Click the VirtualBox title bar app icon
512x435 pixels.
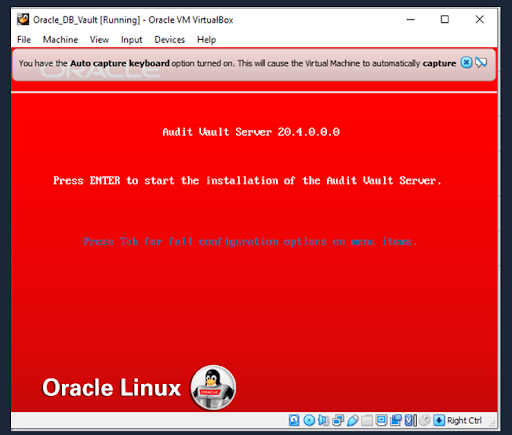23,20
